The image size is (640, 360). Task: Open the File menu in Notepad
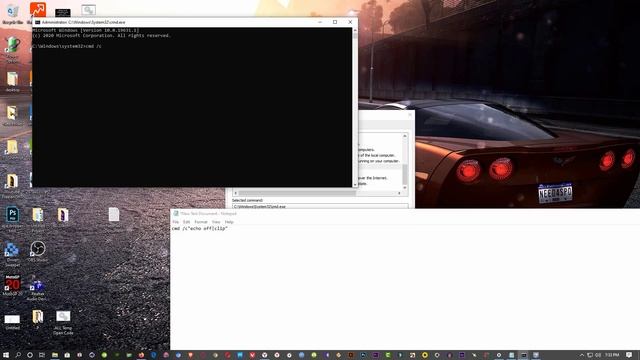pyautogui.click(x=176, y=222)
